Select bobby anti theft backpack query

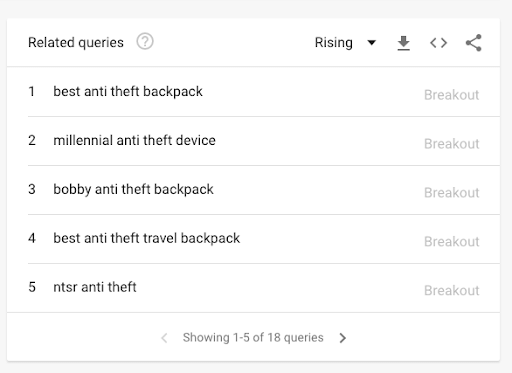(x=133, y=189)
